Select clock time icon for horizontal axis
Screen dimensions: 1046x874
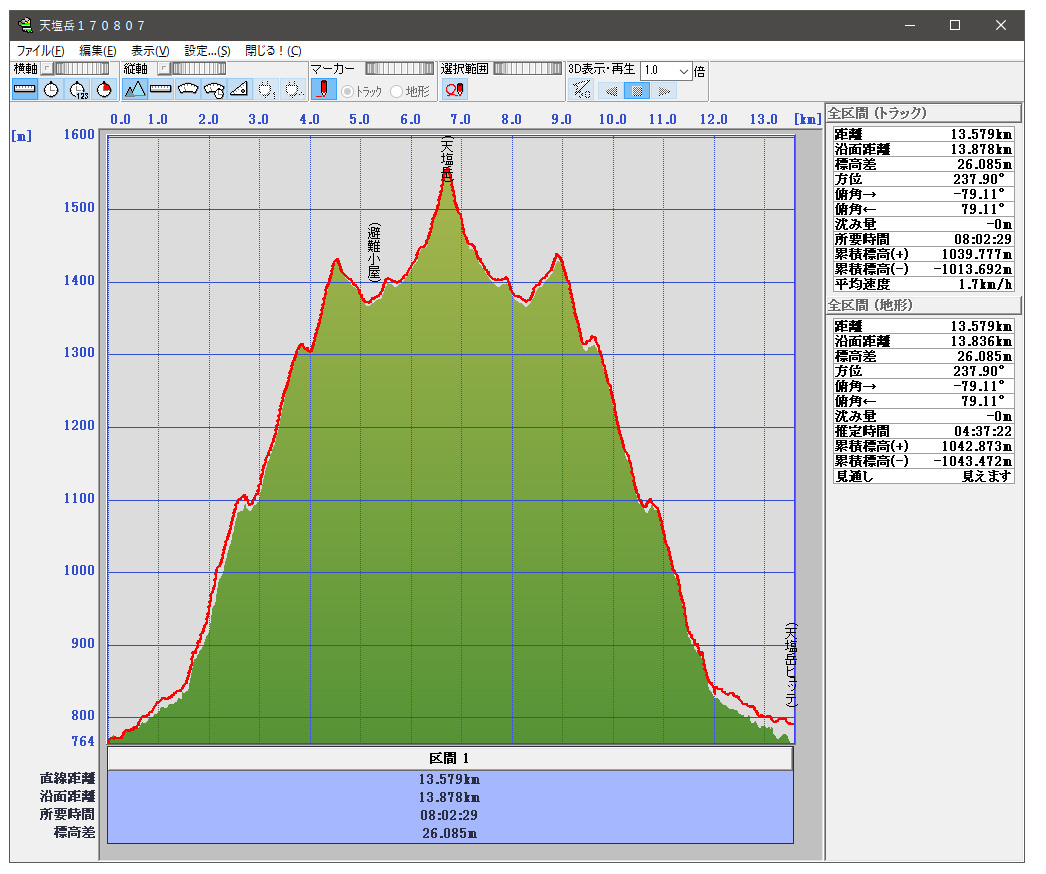tap(51, 90)
